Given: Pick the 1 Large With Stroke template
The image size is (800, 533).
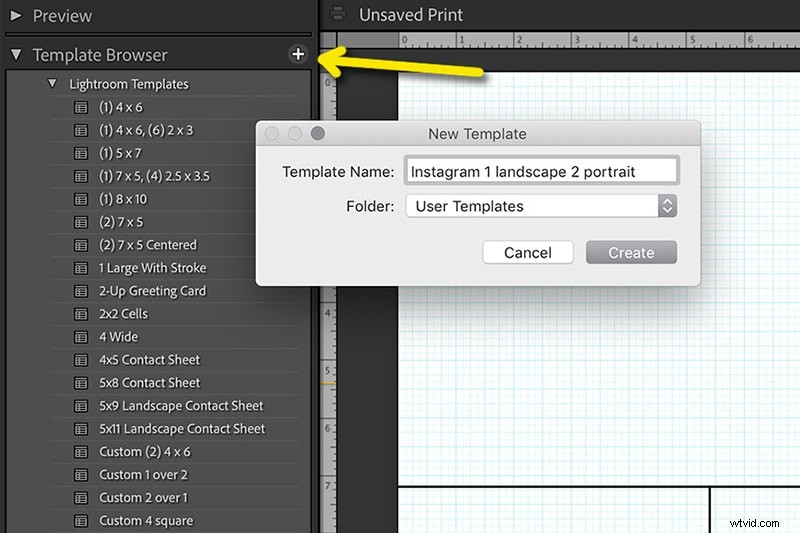Looking at the screenshot, I should click(x=153, y=268).
